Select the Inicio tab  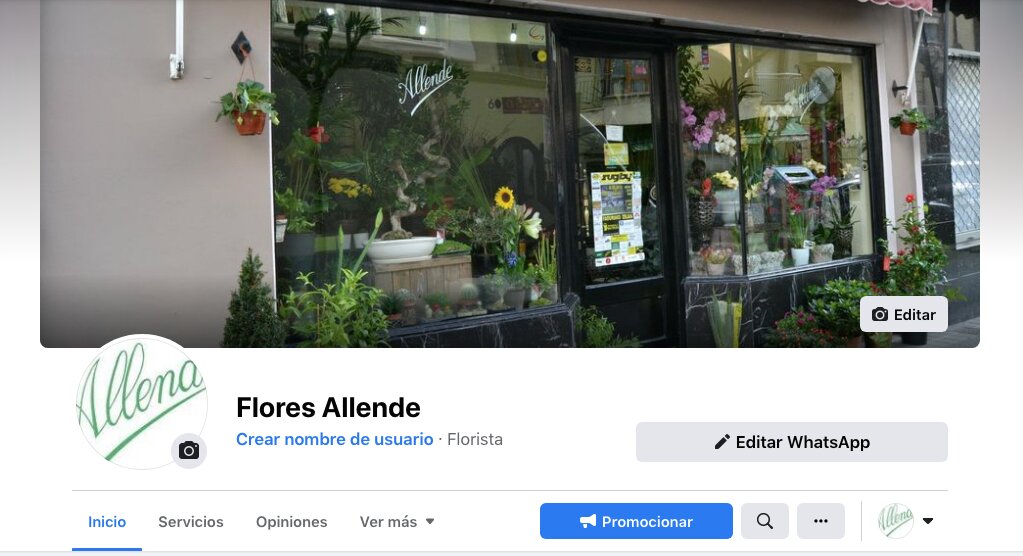pos(107,521)
